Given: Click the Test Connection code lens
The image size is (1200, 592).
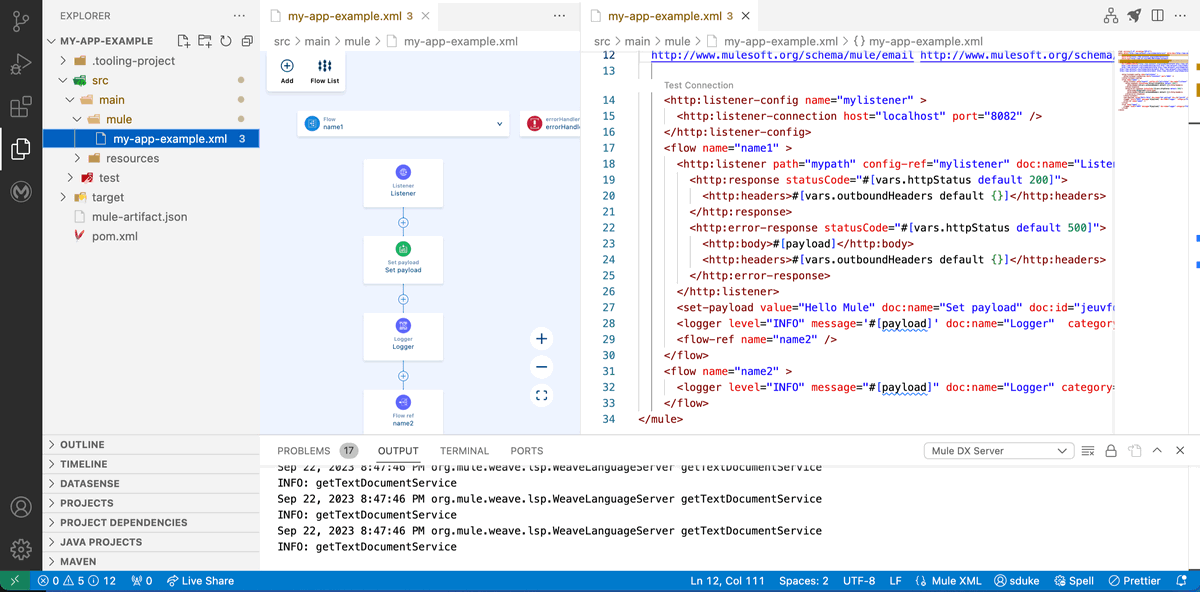Looking at the screenshot, I should (x=698, y=86).
